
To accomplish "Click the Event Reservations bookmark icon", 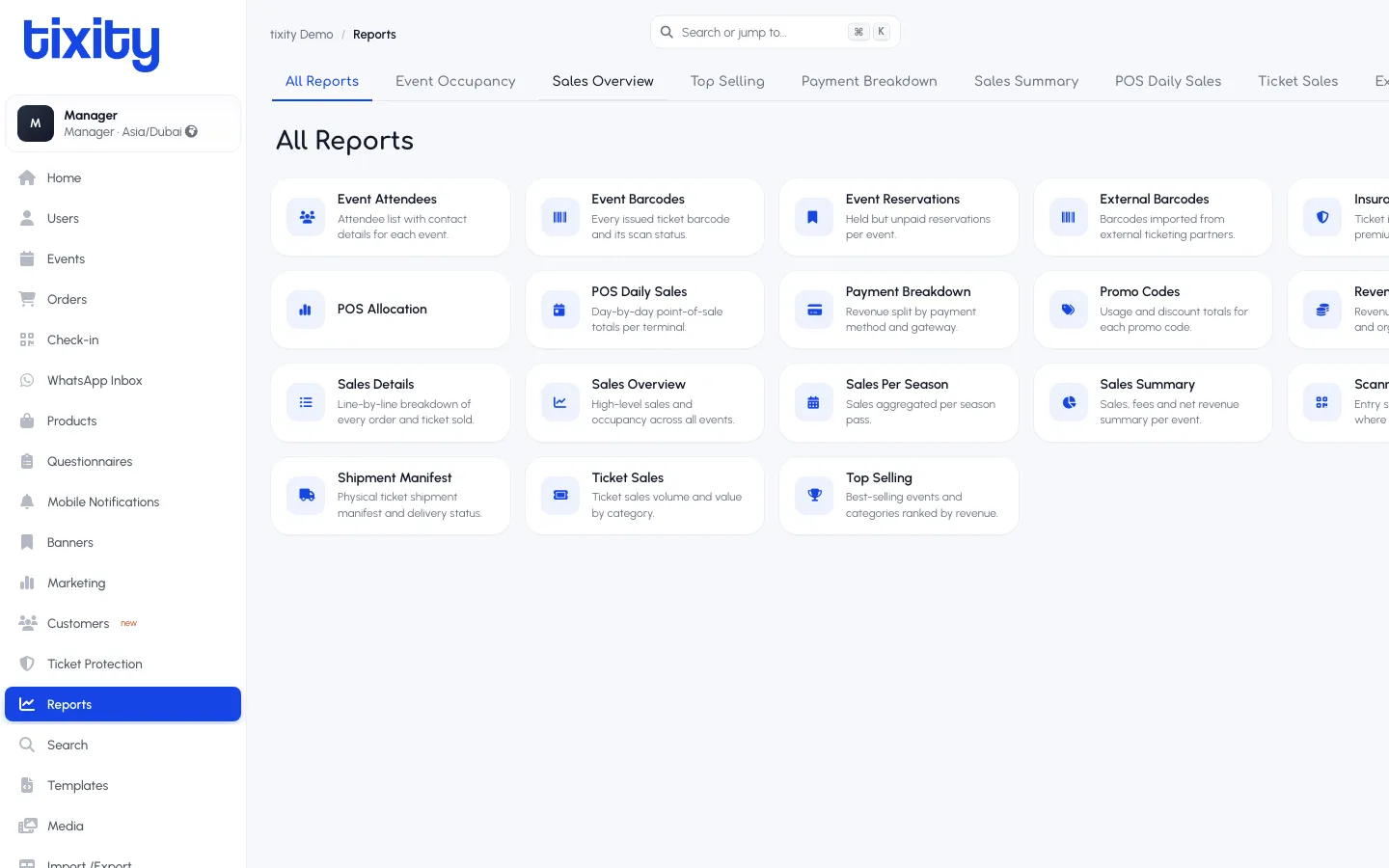I will (x=814, y=217).
